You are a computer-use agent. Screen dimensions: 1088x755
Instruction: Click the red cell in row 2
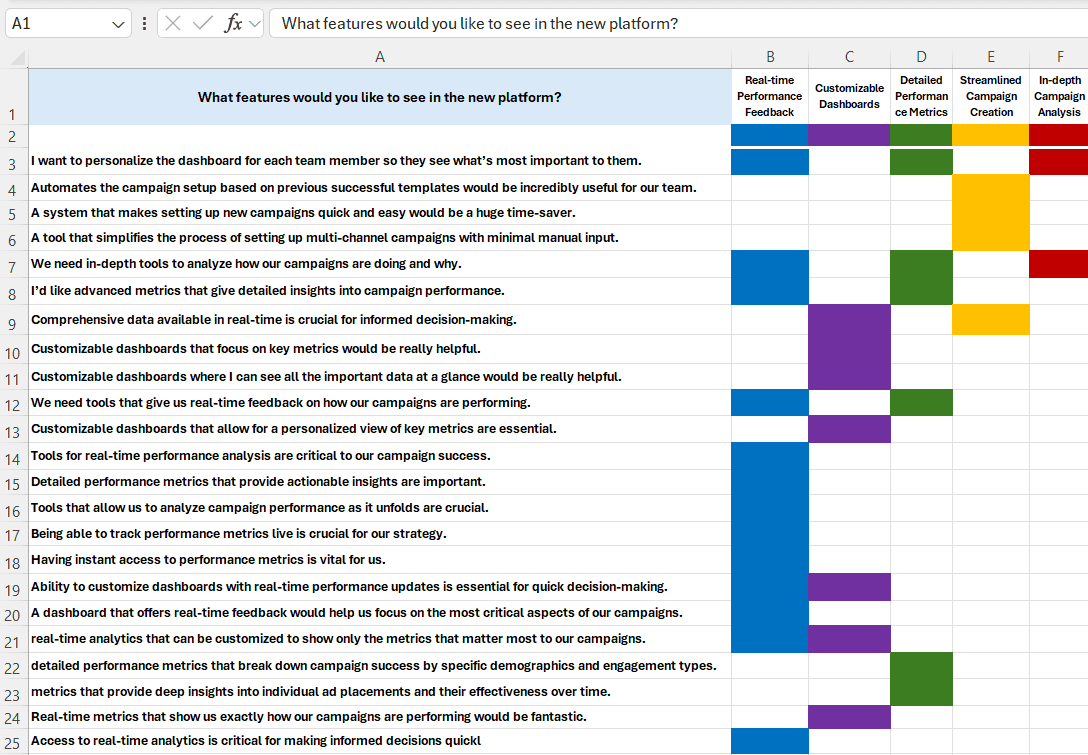1060,135
